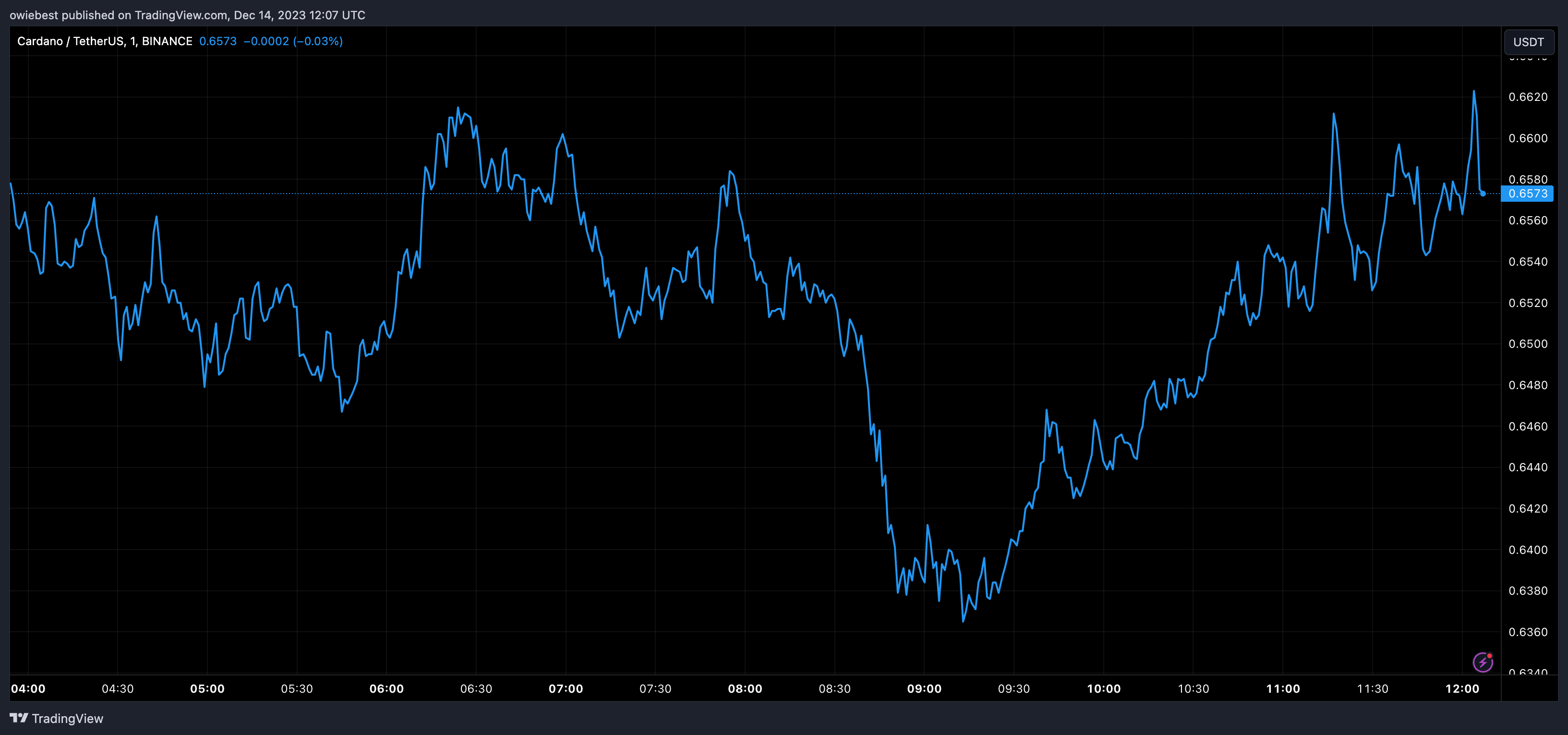Click the 0.6460 price axis label
This screenshot has width=1568, height=735.
[1528, 426]
